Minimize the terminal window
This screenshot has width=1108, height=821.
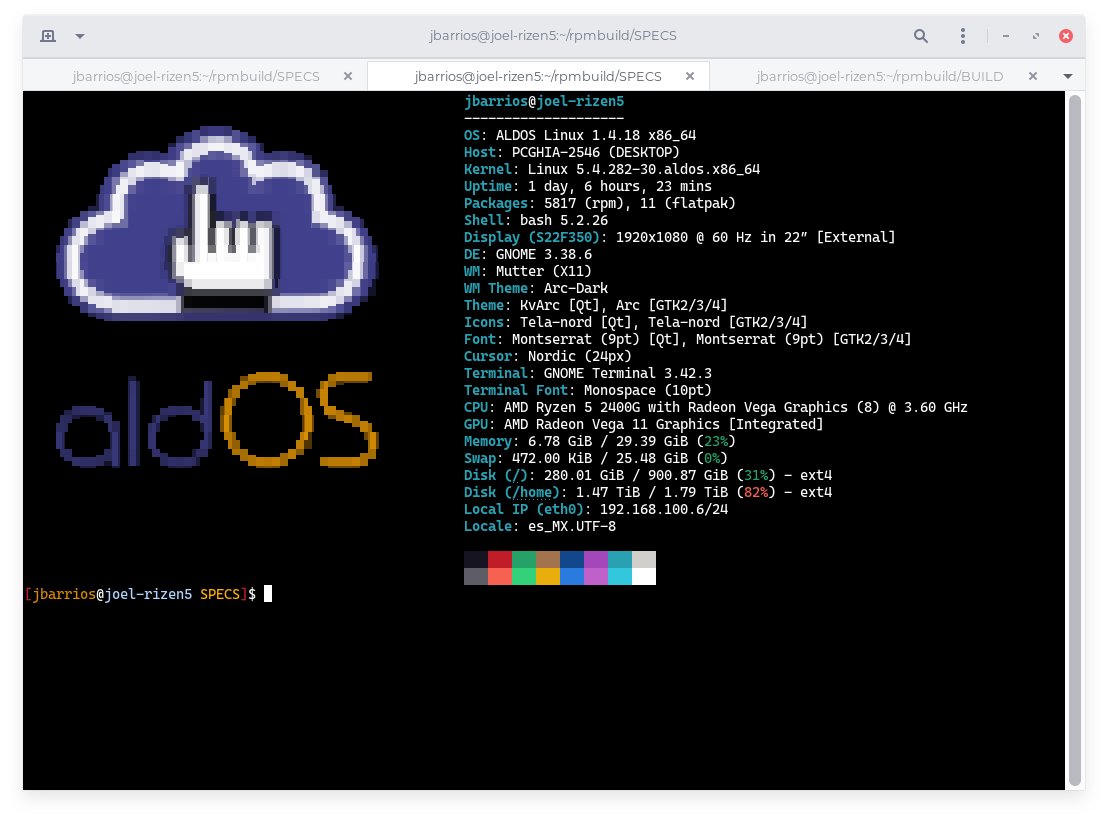coord(1006,36)
